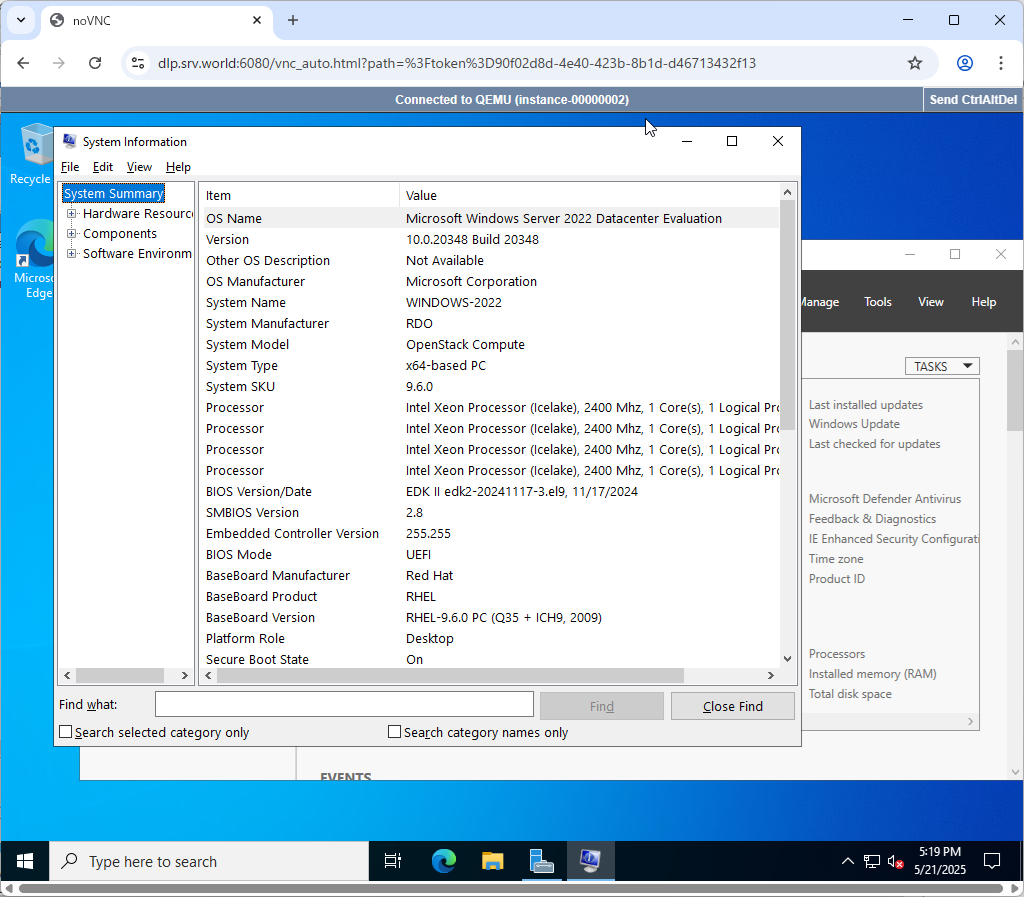Screen dimensions: 1024x897
Task: Click the tree pane horizontal scrollbar thumb
Action: point(120,676)
